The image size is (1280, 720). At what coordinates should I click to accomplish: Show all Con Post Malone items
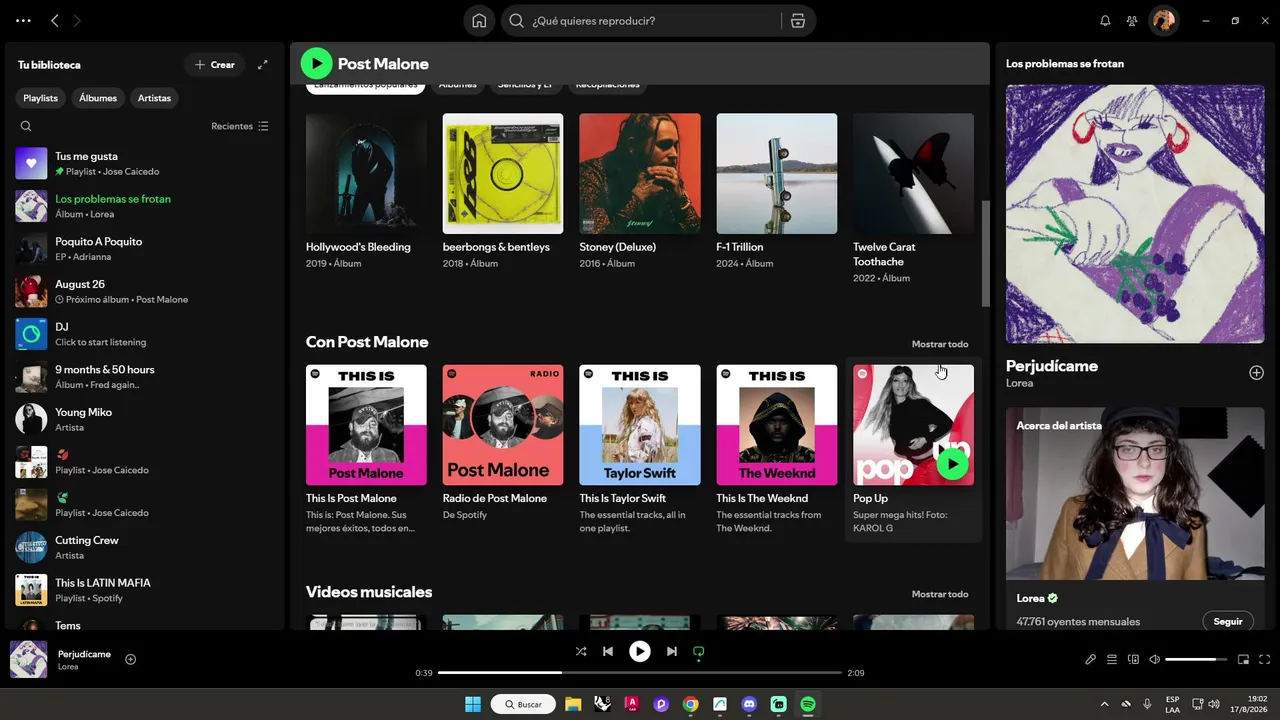point(940,344)
